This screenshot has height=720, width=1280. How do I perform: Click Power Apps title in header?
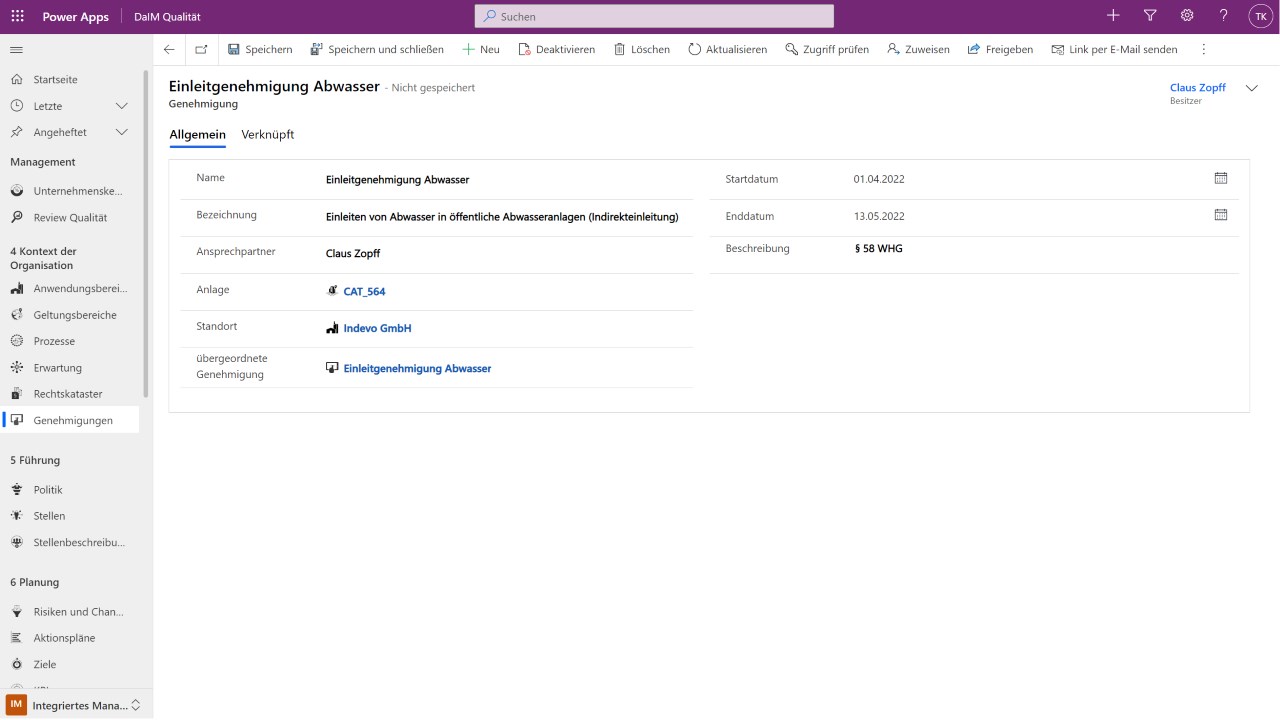click(x=76, y=17)
